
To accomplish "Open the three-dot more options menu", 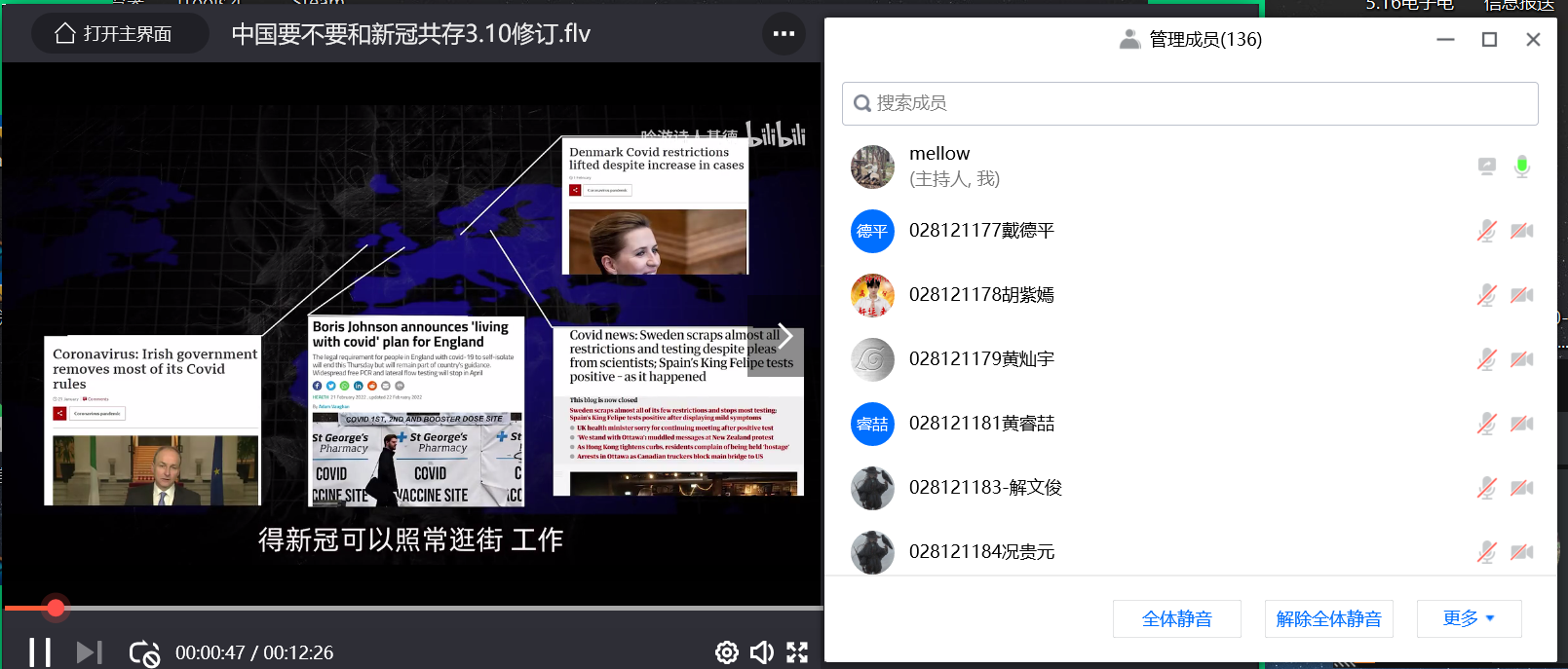I will point(784,34).
